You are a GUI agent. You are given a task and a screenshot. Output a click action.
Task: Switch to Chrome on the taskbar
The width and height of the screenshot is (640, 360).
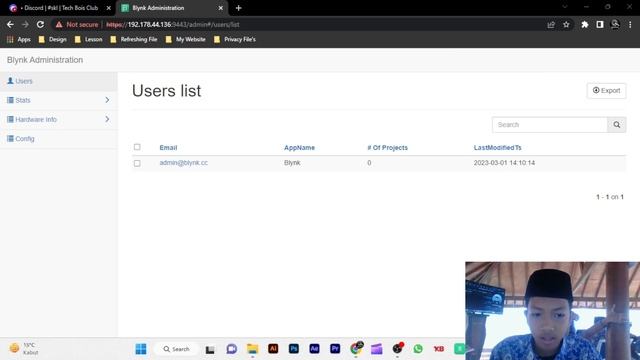[356, 348]
